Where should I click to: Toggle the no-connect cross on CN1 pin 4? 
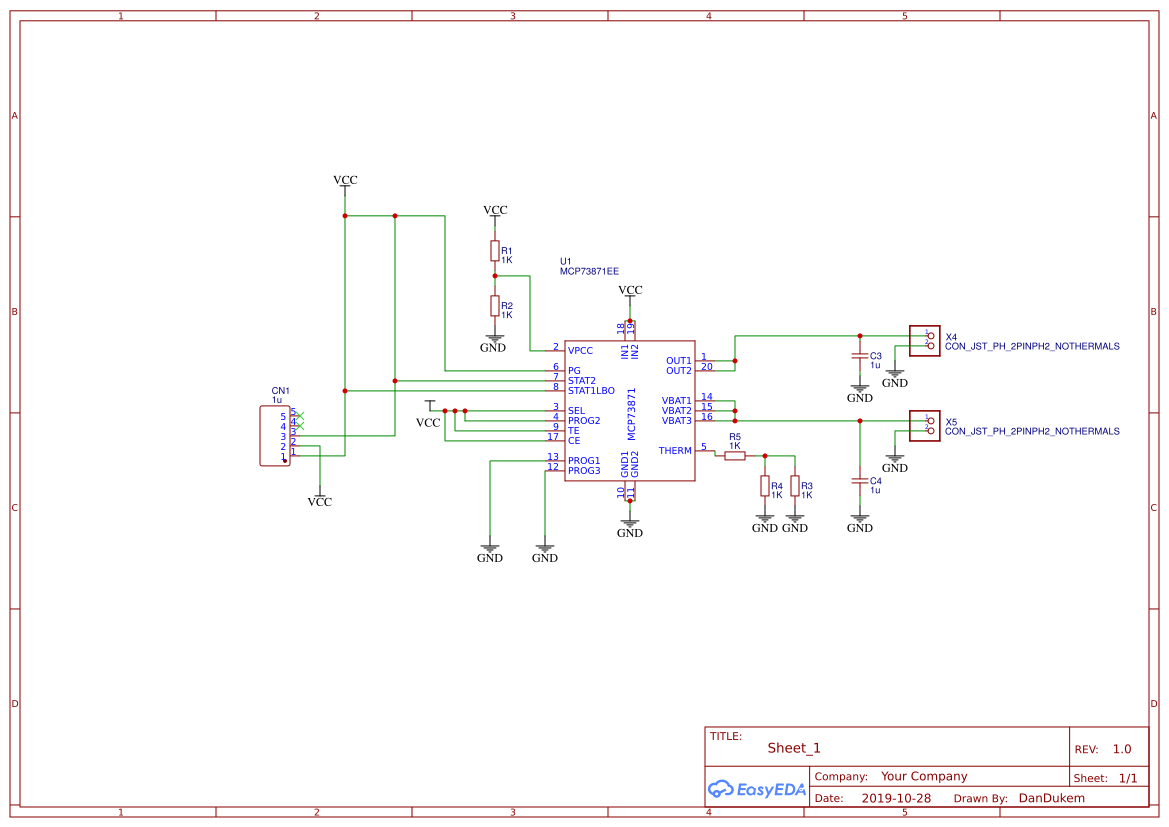(302, 427)
